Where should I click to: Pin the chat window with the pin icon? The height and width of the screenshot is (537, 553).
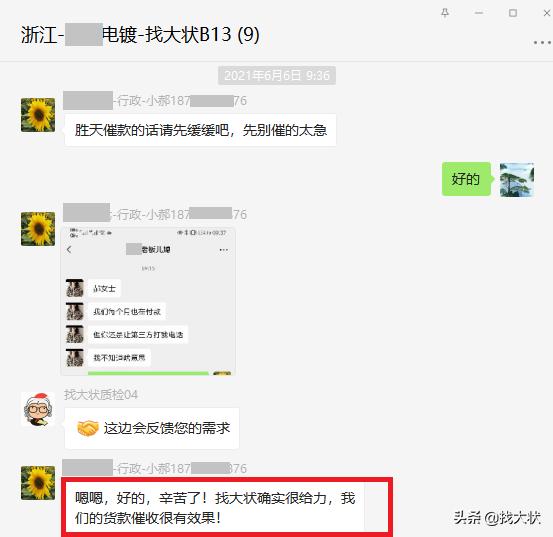click(x=445, y=13)
